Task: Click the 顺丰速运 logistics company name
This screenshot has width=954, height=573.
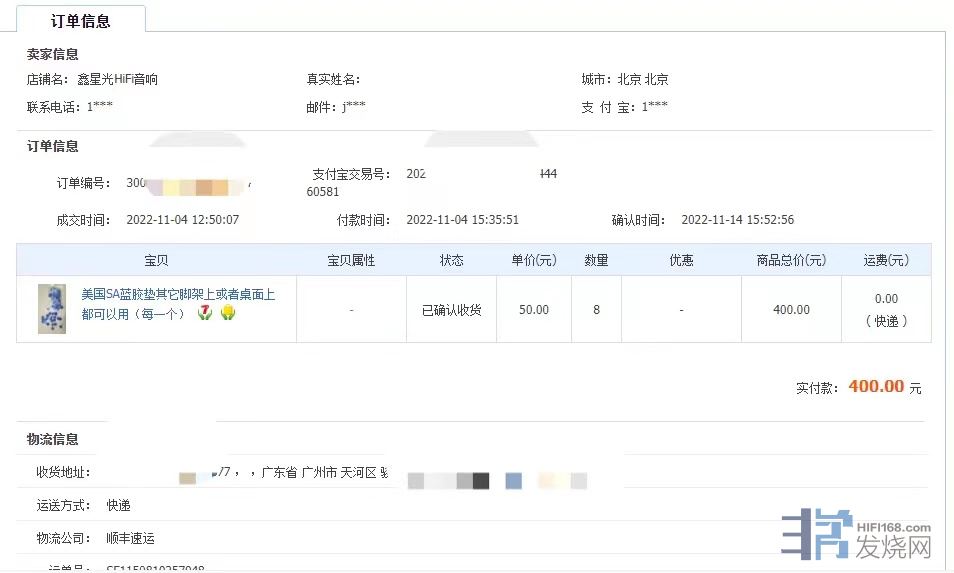Action: pos(130,538)
